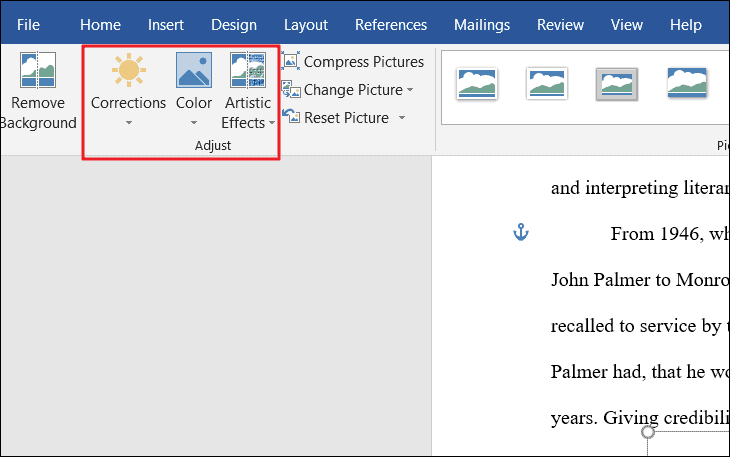Switch to the References tab

point(390,25)
